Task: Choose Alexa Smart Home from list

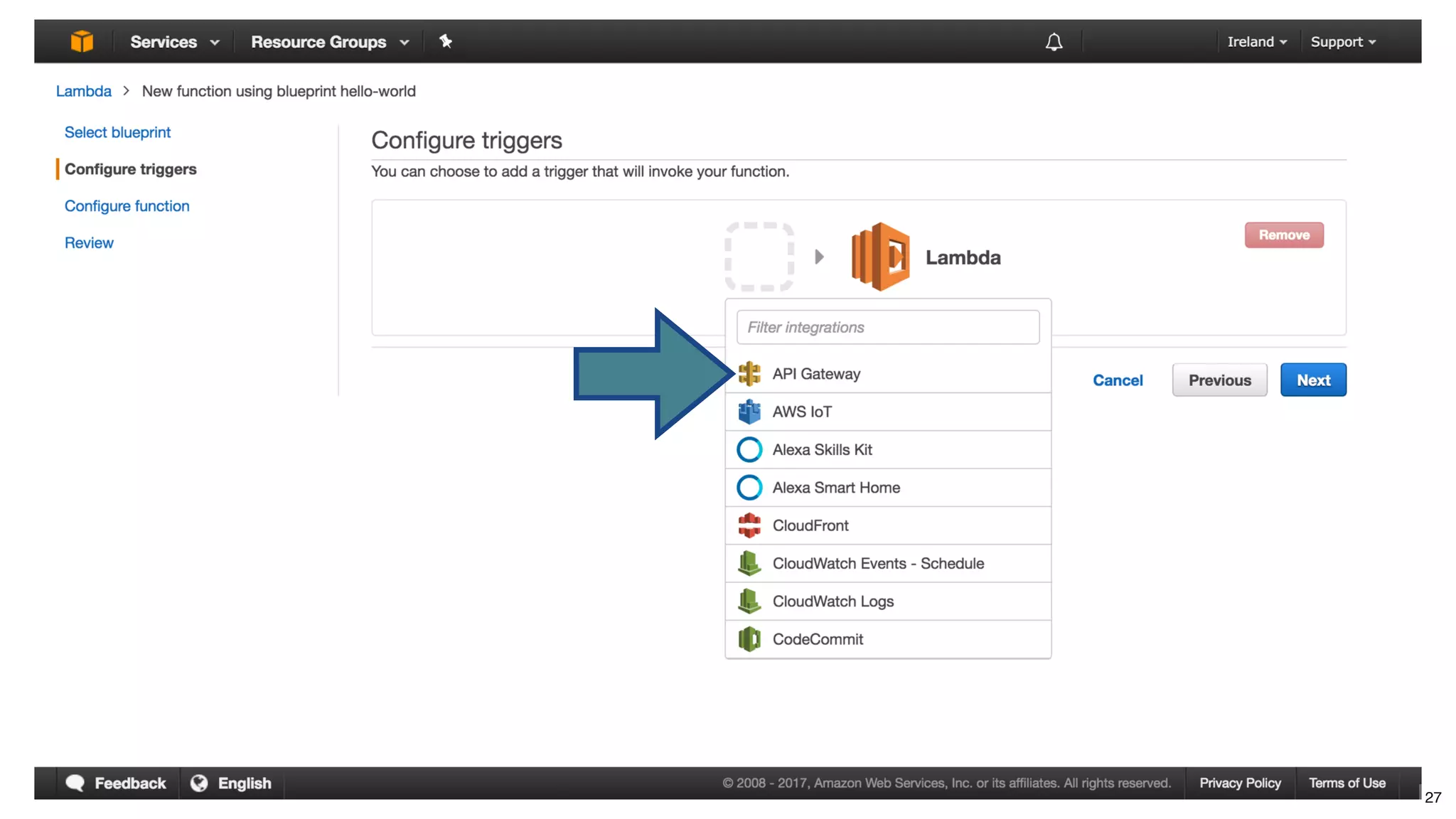Action: tap(836, 488)
